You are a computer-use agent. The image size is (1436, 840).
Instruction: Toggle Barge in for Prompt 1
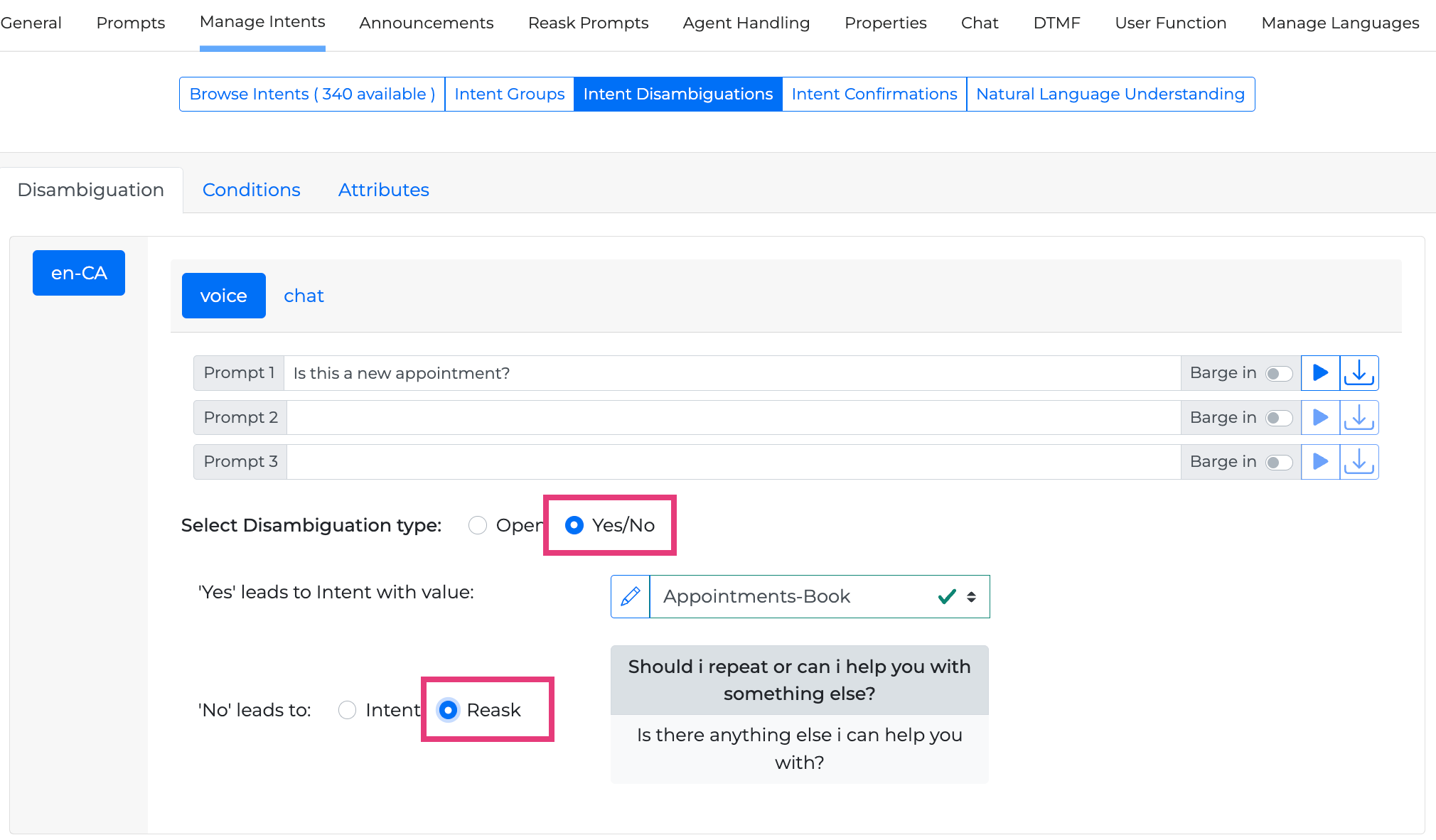coord(1278,374)
